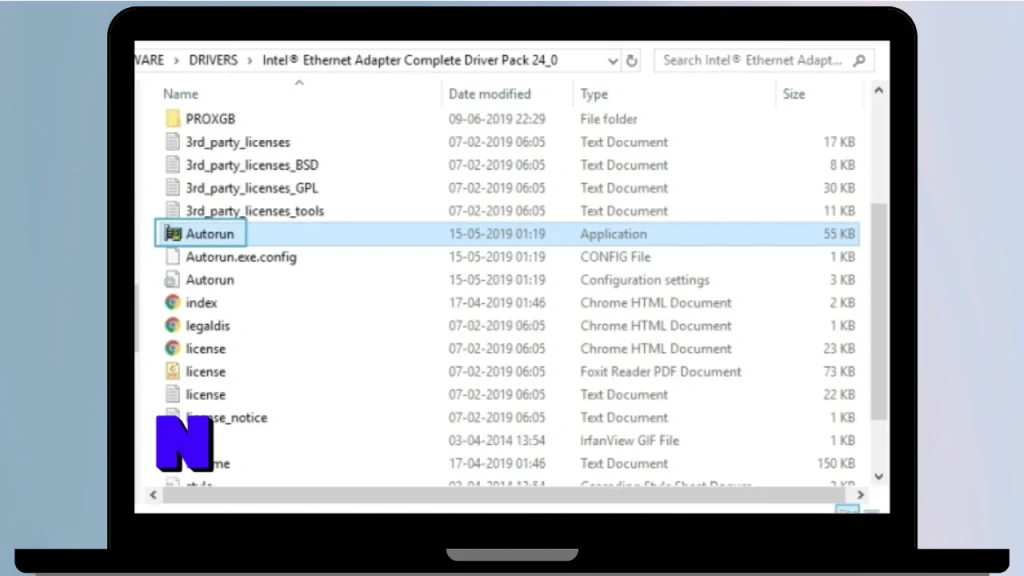The width and height of the screenshot is (1024, 576).
Task: Click the Application type cell
Action: coord(613,234)
